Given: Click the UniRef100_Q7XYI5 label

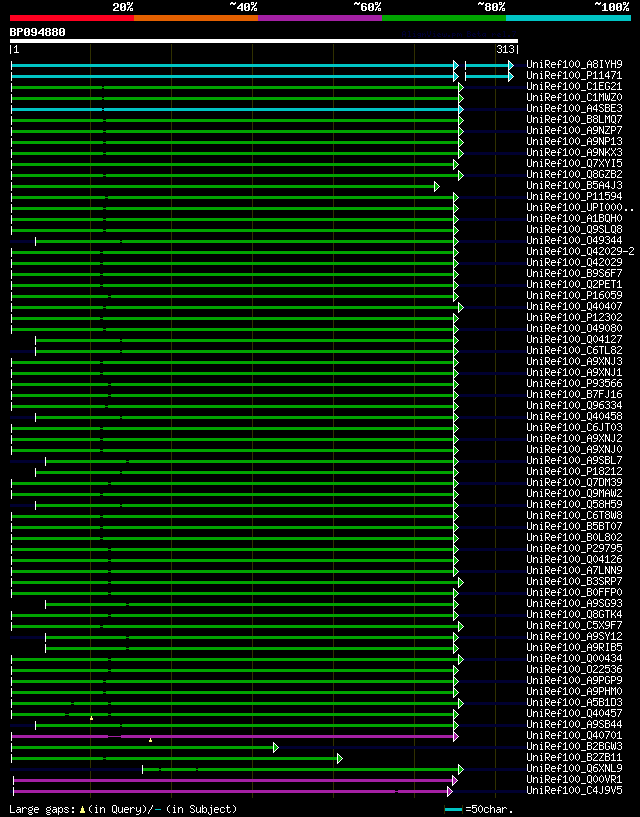Looking at the screenshot, I should [x=574, y=164].
